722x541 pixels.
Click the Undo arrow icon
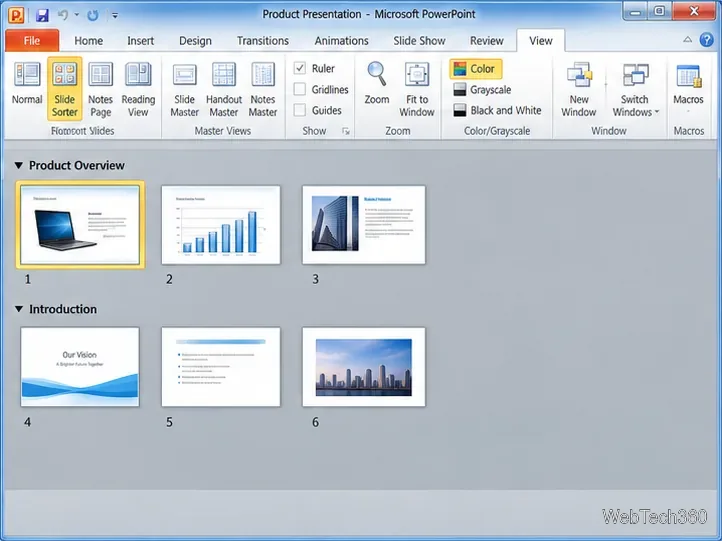pyautogui.click(x=63, y=15)
